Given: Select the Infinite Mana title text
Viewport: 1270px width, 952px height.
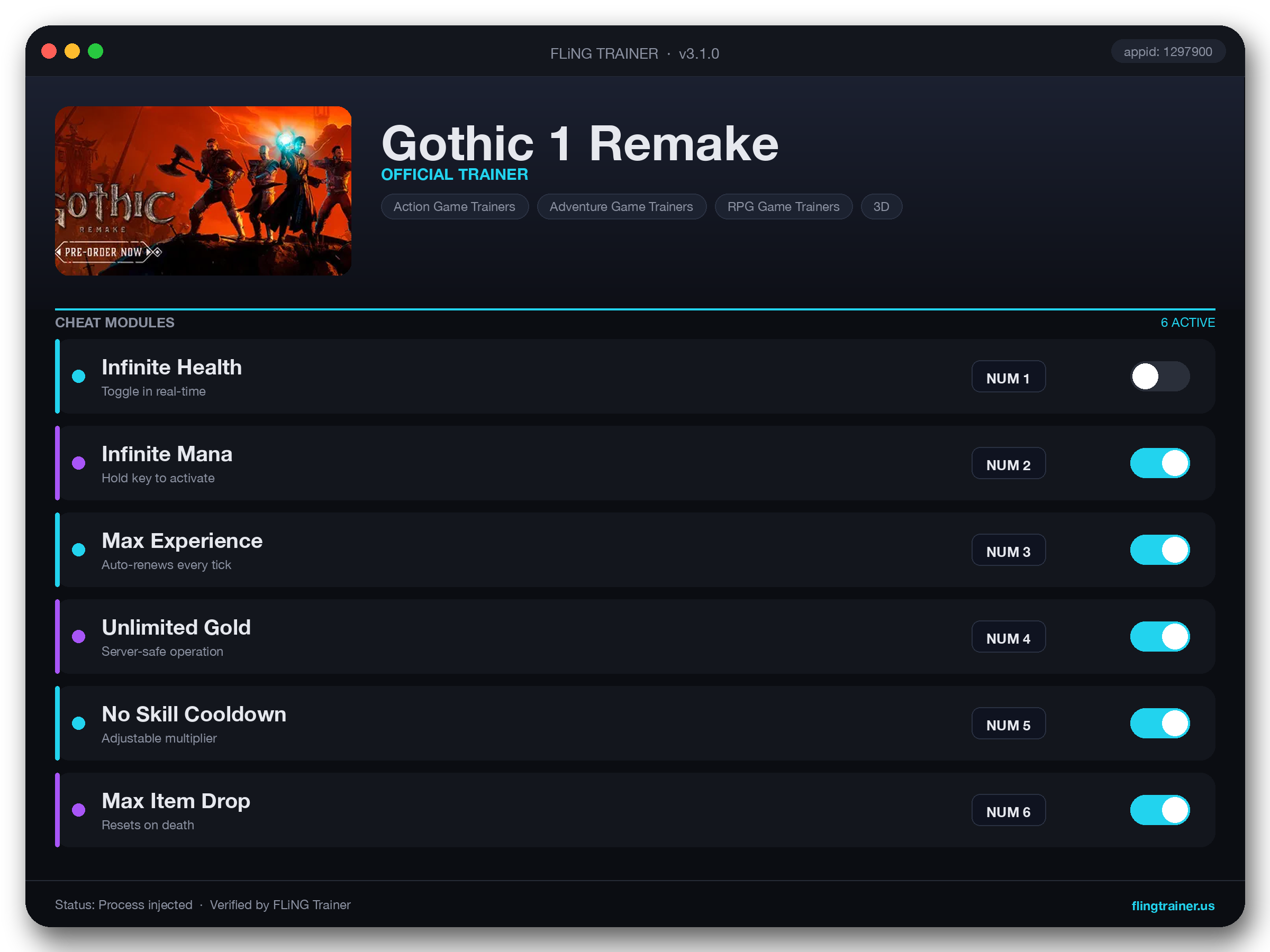Looking at the screenshot, I should pyautogui.click(x=167, y=454).
